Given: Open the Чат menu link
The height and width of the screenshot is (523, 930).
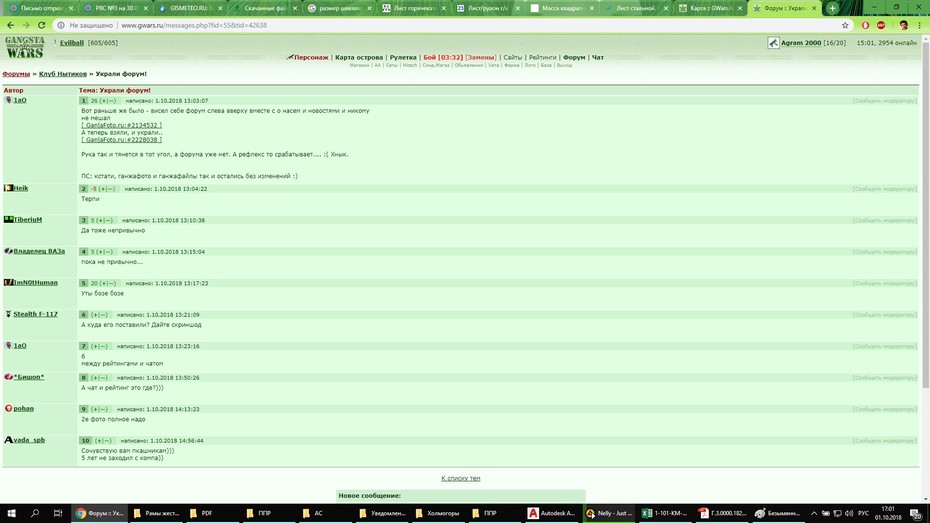Looking at the screenshot, I should tap(598, 58).
